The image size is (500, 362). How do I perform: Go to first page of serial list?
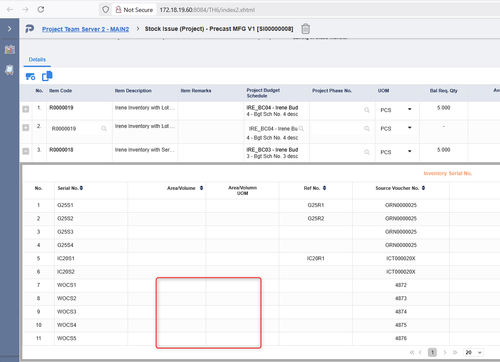coord(412,352)
